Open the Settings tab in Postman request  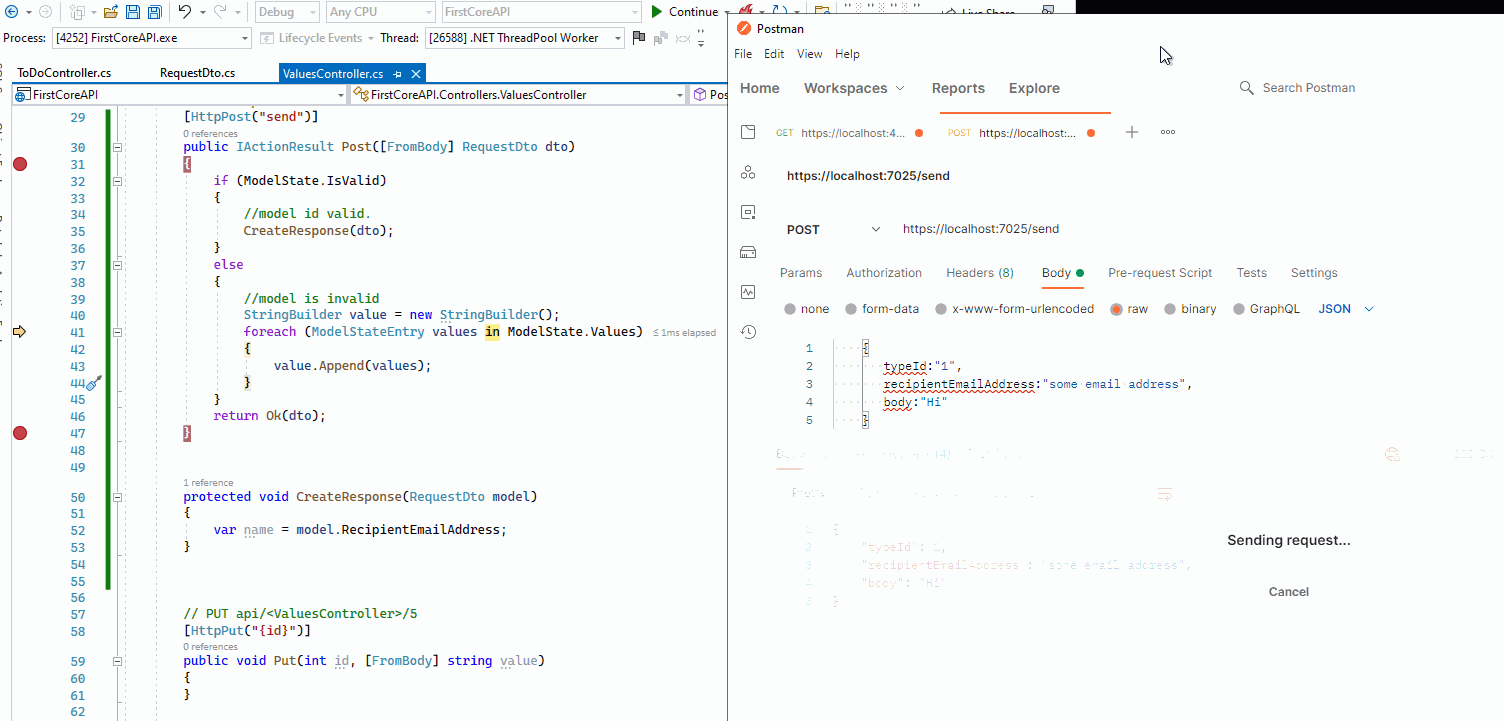pos(1314,273)
